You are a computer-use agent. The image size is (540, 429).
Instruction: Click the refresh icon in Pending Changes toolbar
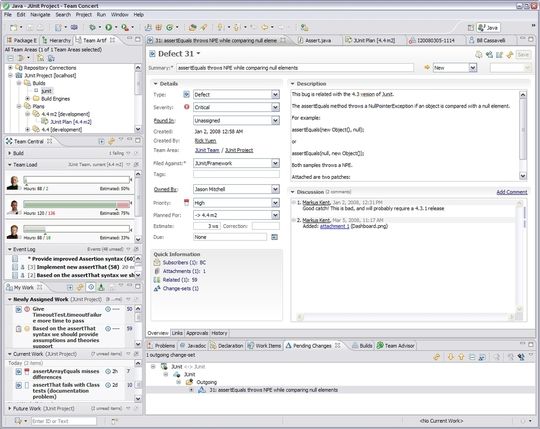(436, 357)
